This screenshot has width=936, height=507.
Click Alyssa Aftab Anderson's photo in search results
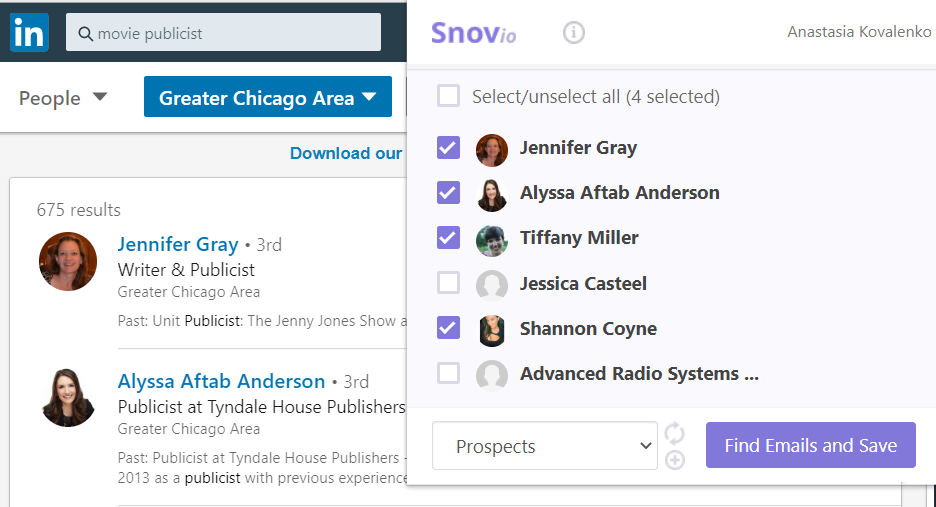(x=67, y=398)
